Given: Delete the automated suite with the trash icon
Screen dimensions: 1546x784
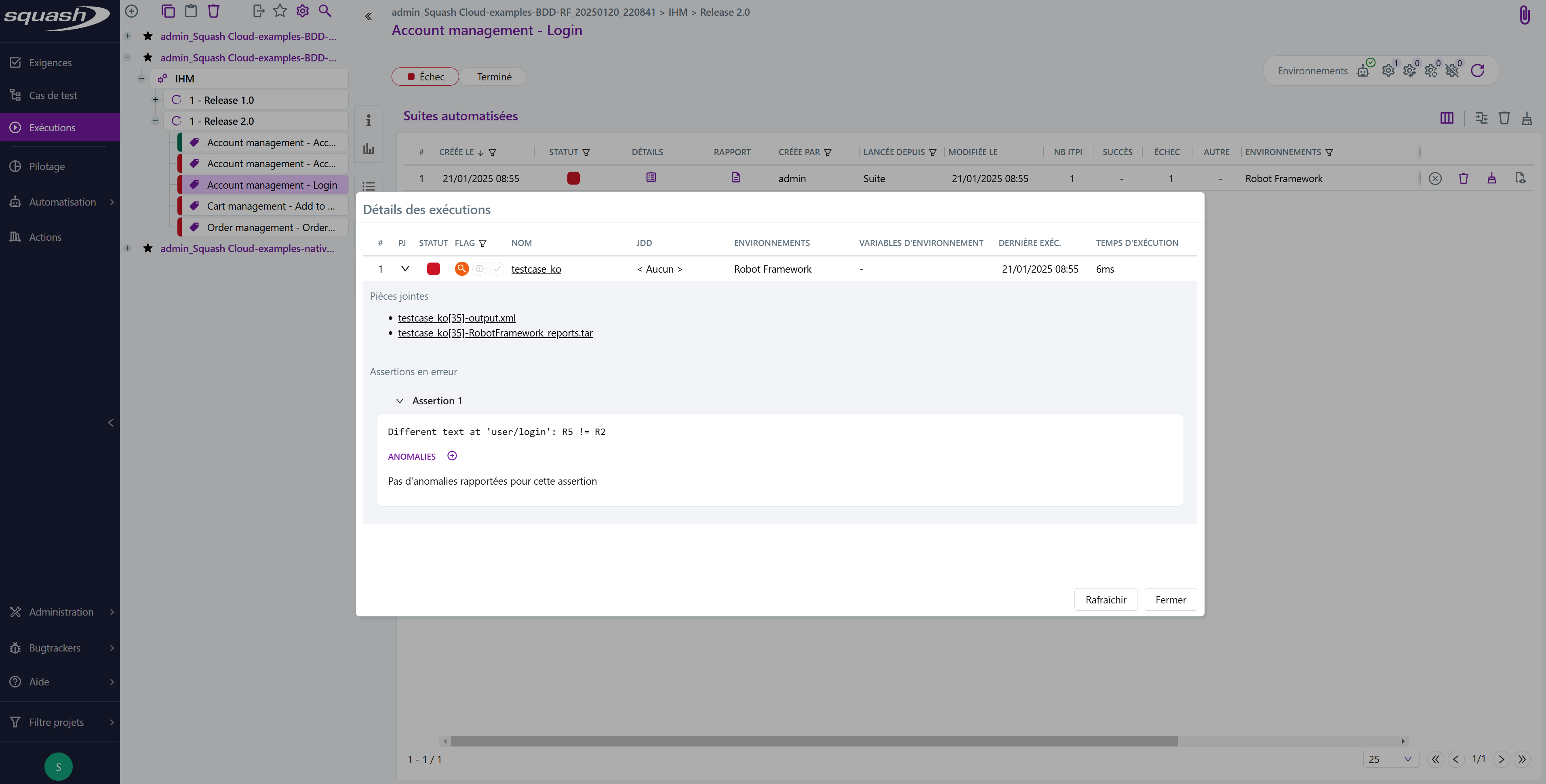Looking at the screenshot, I should click(1464, 178).
